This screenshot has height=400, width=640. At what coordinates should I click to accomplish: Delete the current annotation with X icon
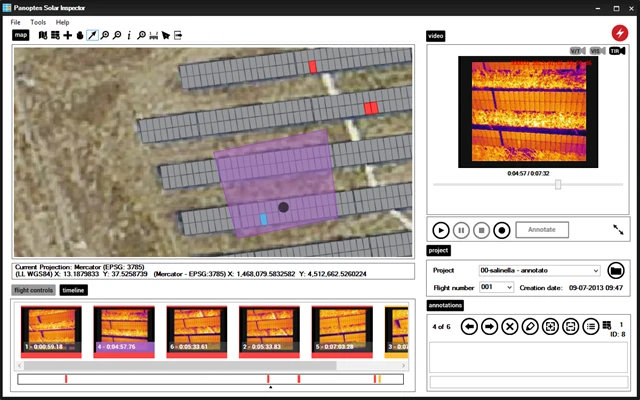(510, 326)
